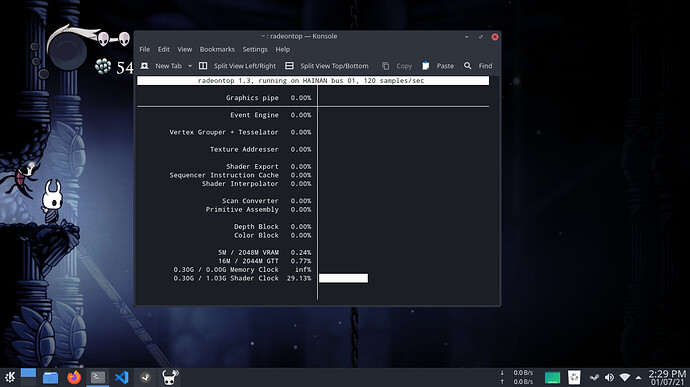Open the KDE application launcher
Viewport: 690px width, 387px height.
click(10, 377)
